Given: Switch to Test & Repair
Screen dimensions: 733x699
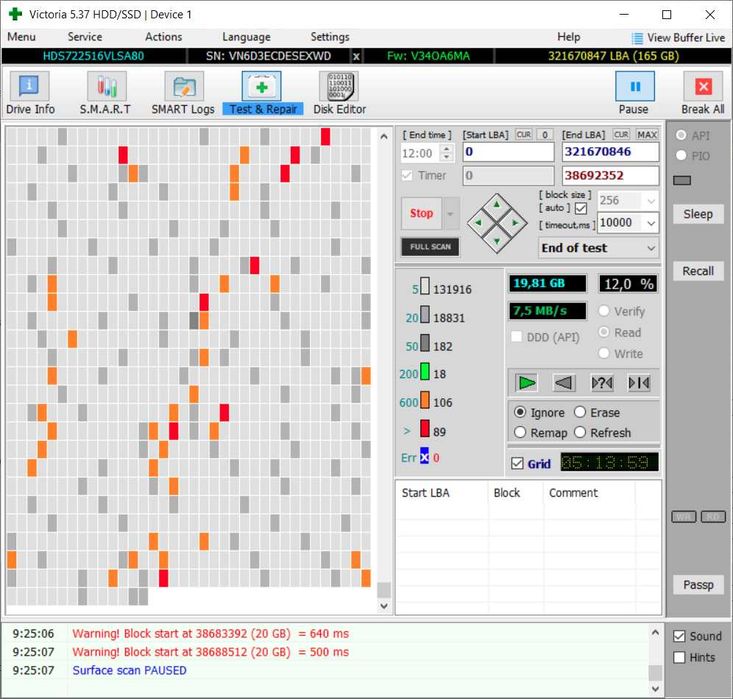Looking at the screenshot, I should [262, 93].
